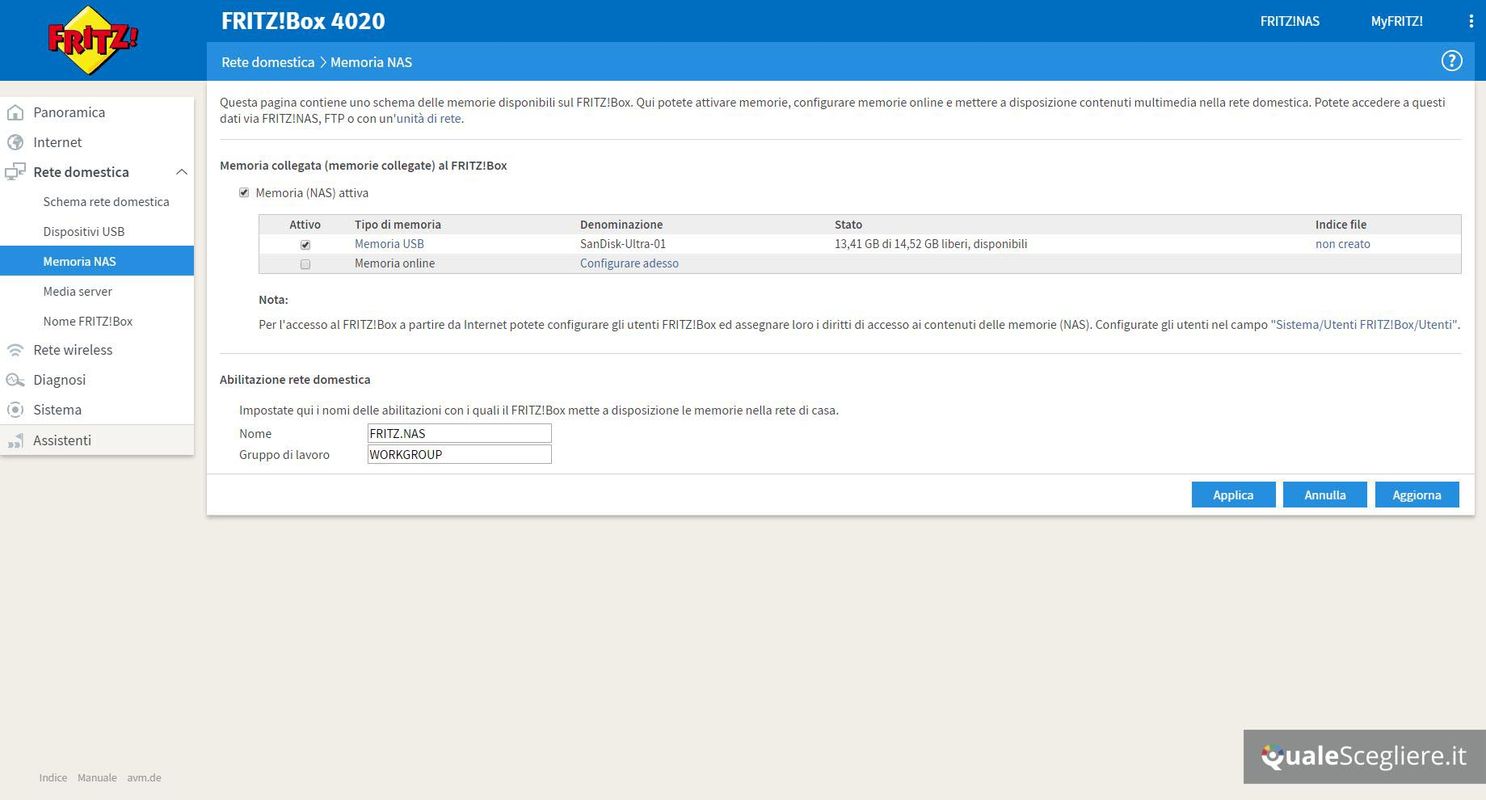Select Media server in sidebar
The width and height of the screenshot is (1486, 800).
pyautogui.click(x=77, y=291)
